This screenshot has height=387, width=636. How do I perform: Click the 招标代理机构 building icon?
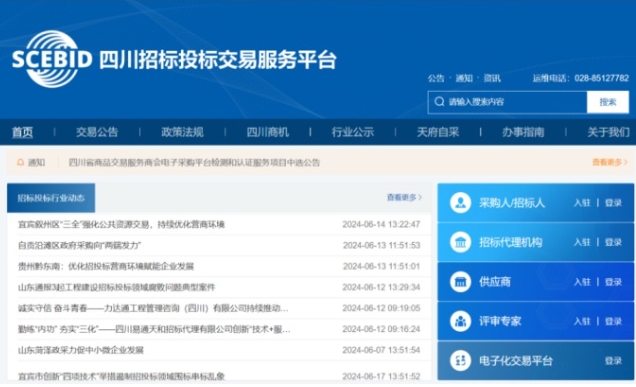point(460,242)
